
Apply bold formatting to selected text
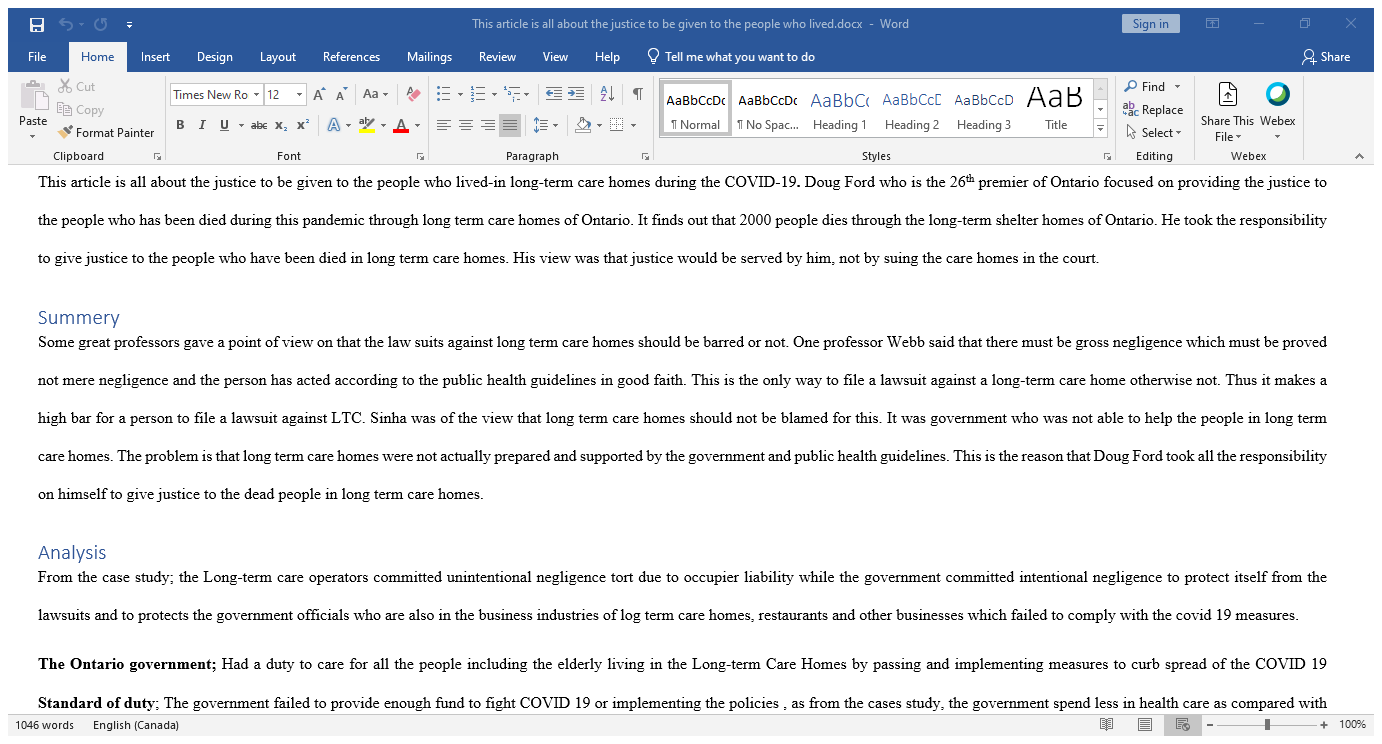(x=180, y=124)
